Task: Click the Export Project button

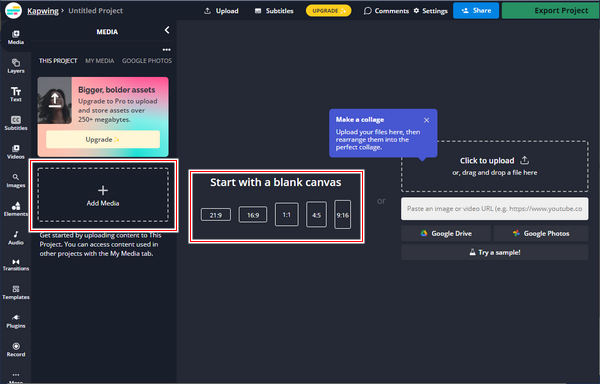Action: (551, 11)
